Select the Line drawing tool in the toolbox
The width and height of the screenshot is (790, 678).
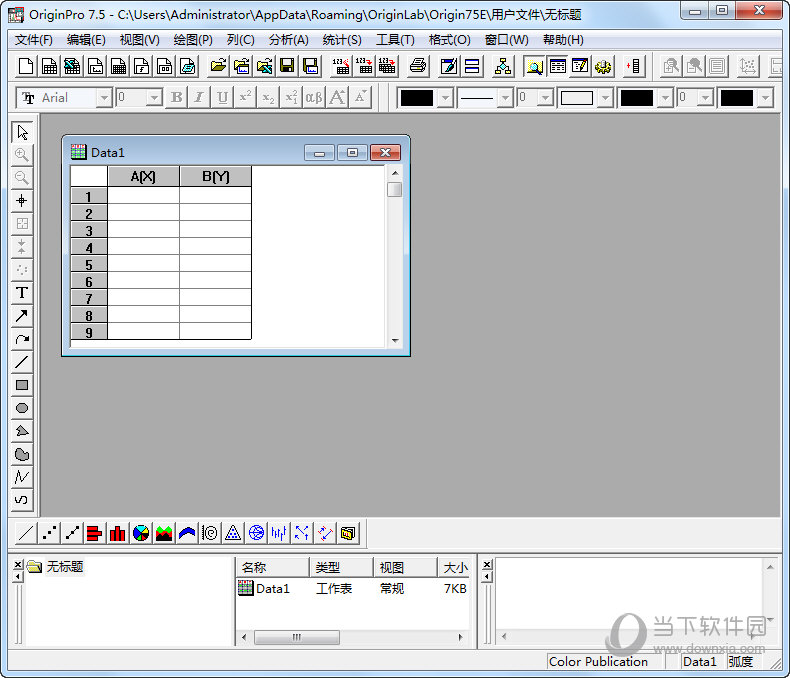coord(22,362)
